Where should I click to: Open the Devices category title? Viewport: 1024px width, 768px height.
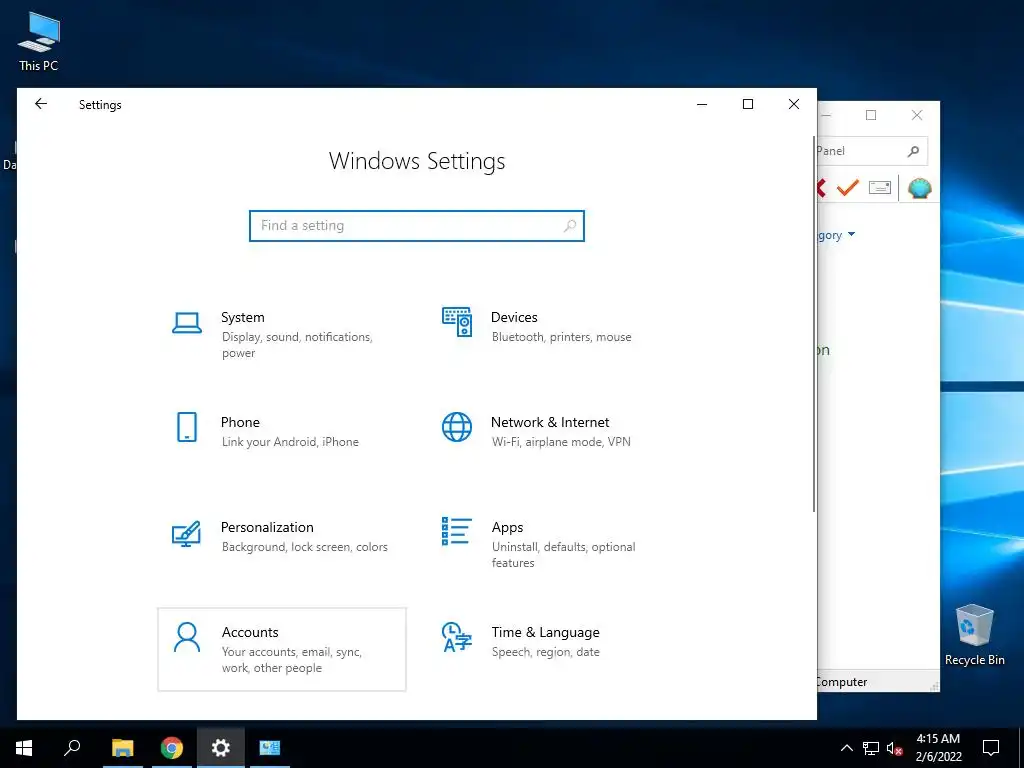pyautogui.click(x=514, y=317)
